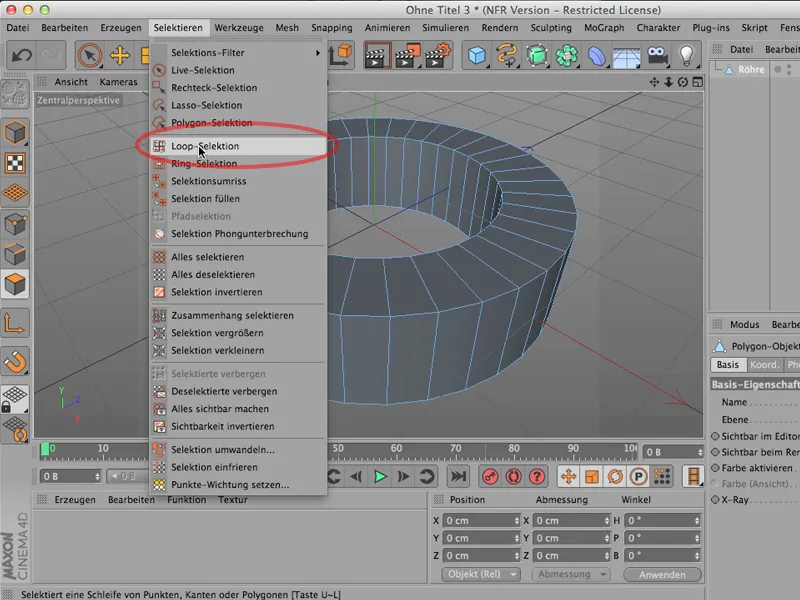Toggle 'Sichtbar im Editor' radio option
Image resolution: width=800 pixels, height=600 pixels.
tap(716, 436)
